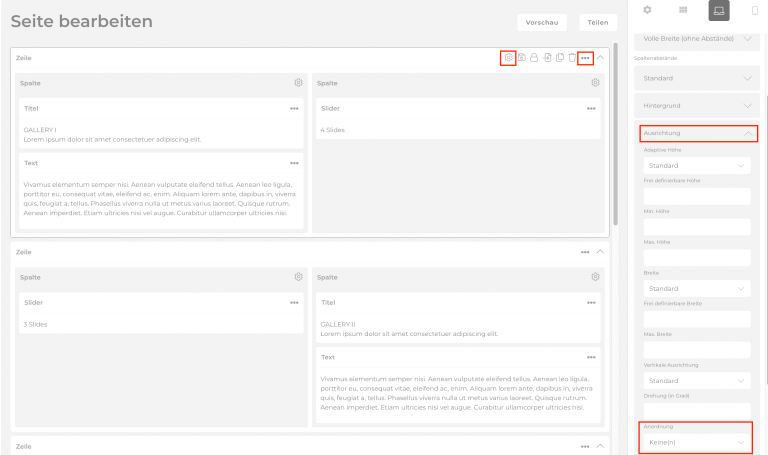Click the lock icon in first Zeile toolbar
Screen dimensions: 768x455
(x=534, y=58)
